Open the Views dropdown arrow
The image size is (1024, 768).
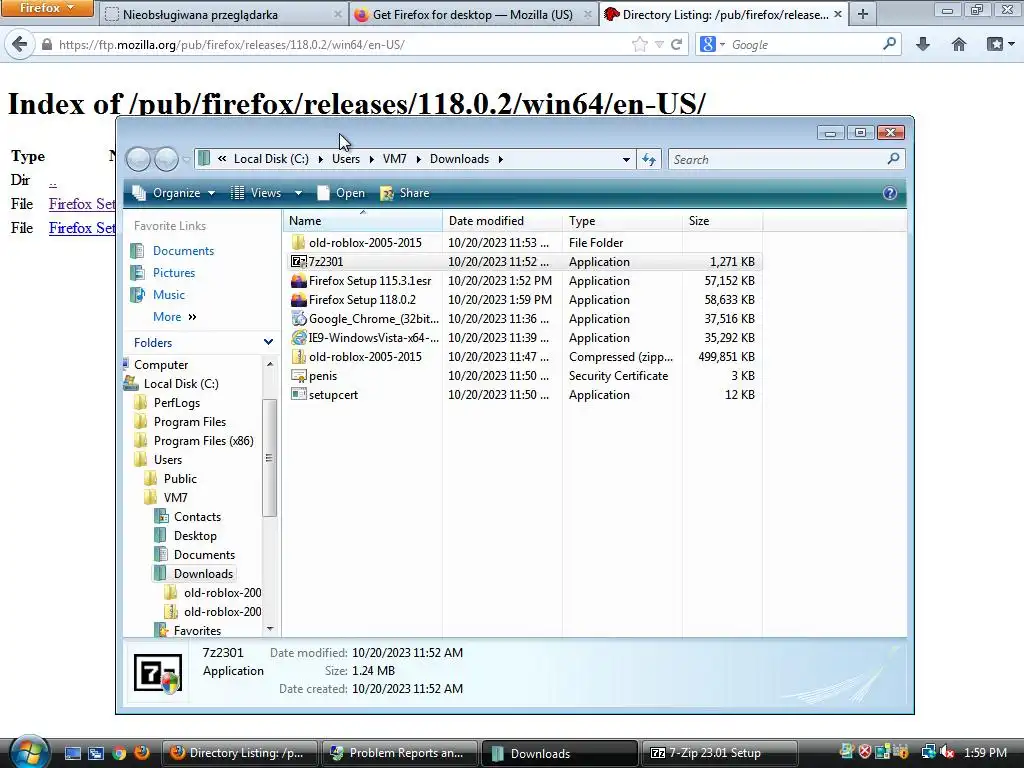298,193
